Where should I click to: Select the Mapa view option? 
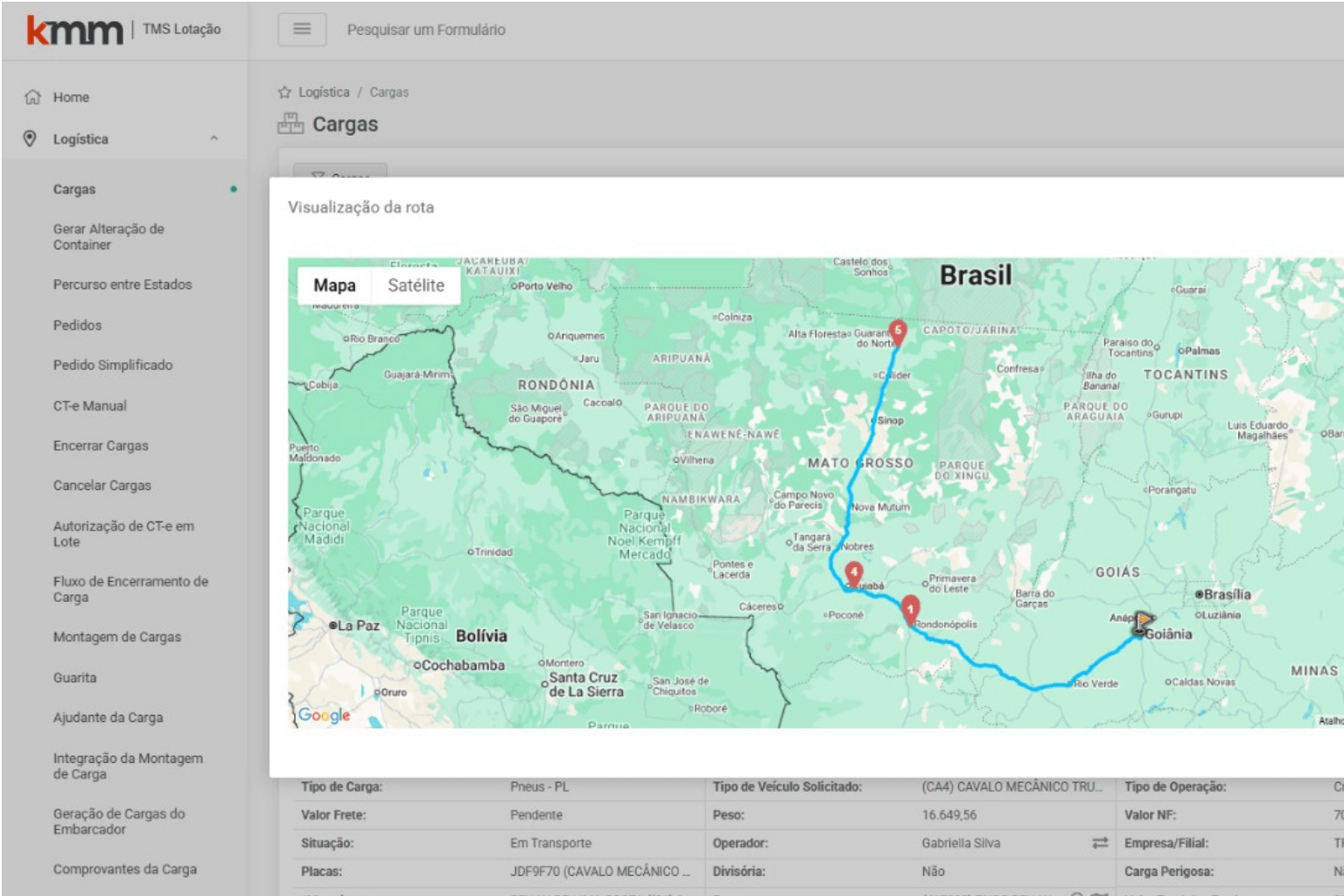pos(334,285)
